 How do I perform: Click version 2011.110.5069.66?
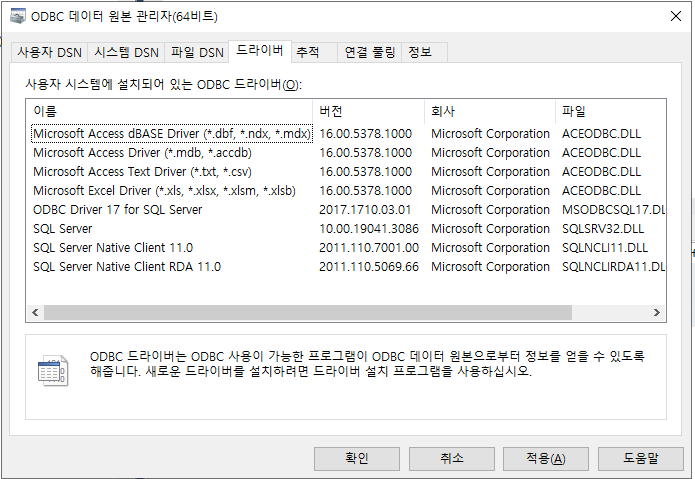pos(369,267)
